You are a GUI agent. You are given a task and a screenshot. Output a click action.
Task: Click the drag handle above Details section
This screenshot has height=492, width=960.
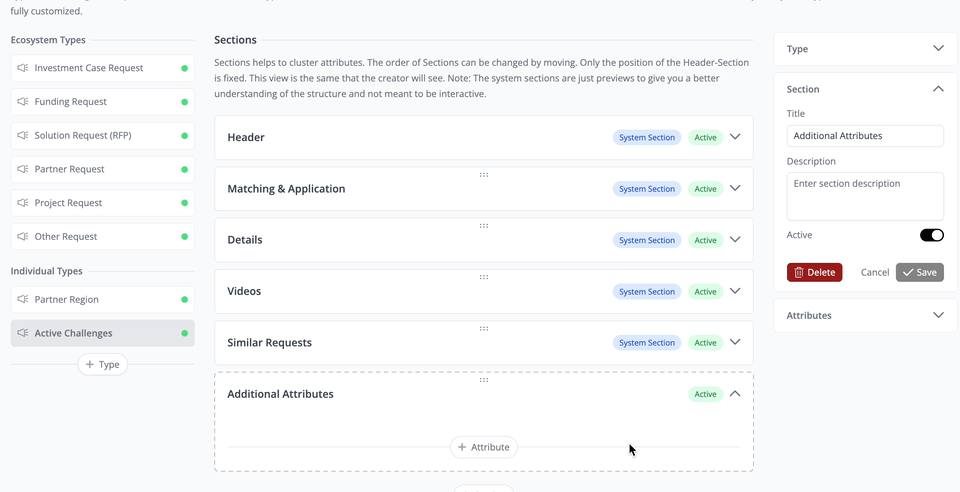tap(484, 226)
